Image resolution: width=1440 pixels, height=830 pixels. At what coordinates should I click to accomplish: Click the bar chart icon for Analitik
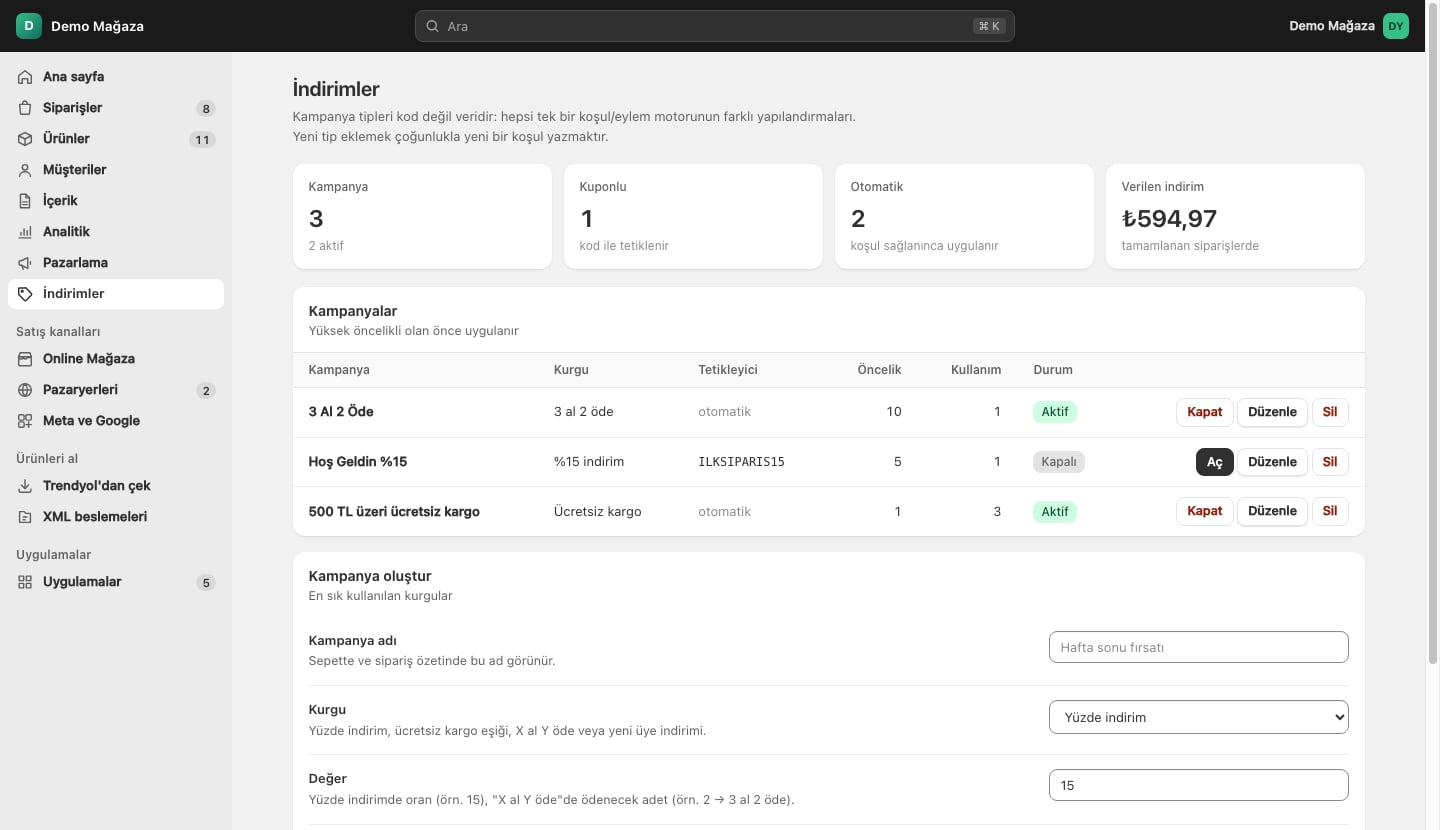point(25,232)
